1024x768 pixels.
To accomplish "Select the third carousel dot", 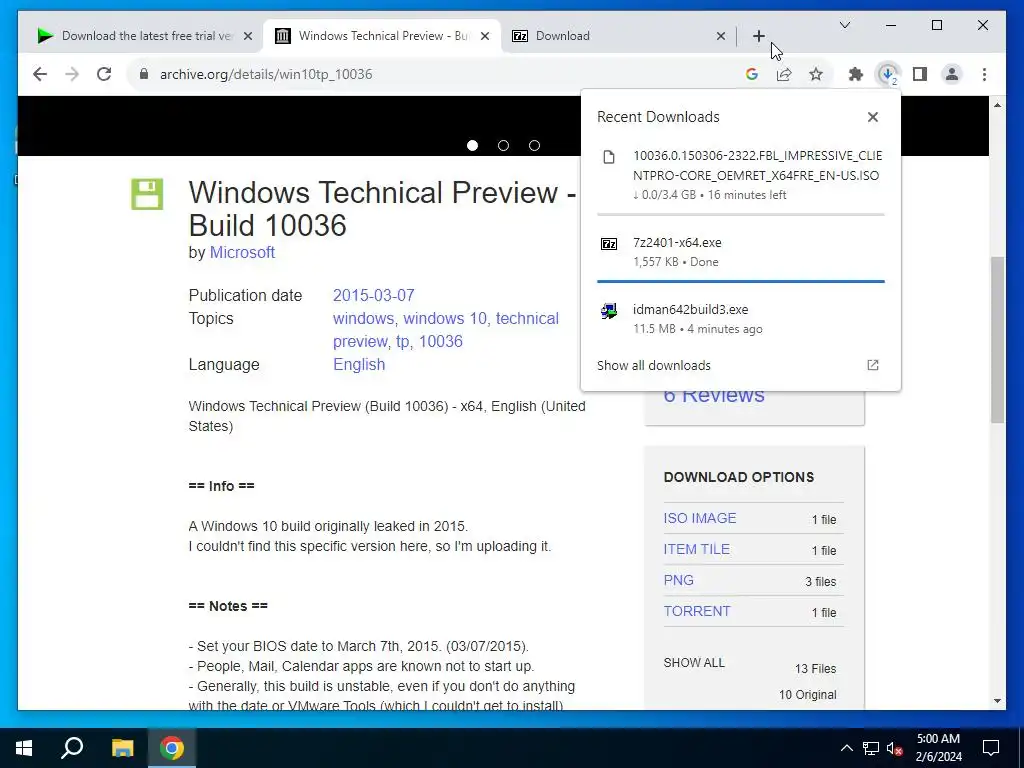I will [x=534, y=146].
